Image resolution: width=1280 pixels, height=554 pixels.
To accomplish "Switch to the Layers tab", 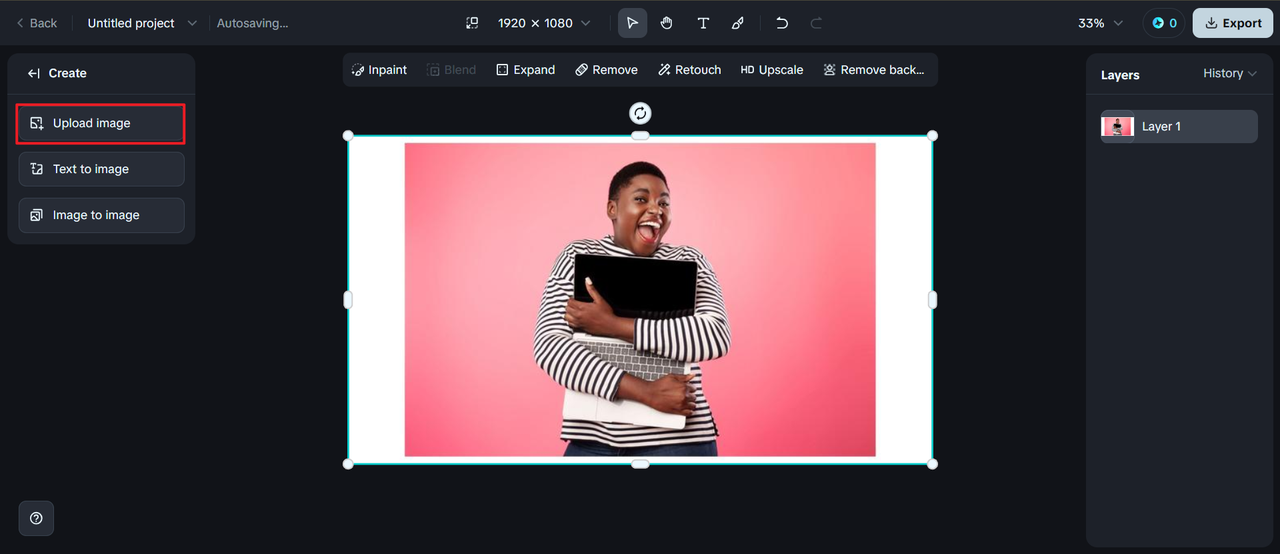I will point(1120,75).
